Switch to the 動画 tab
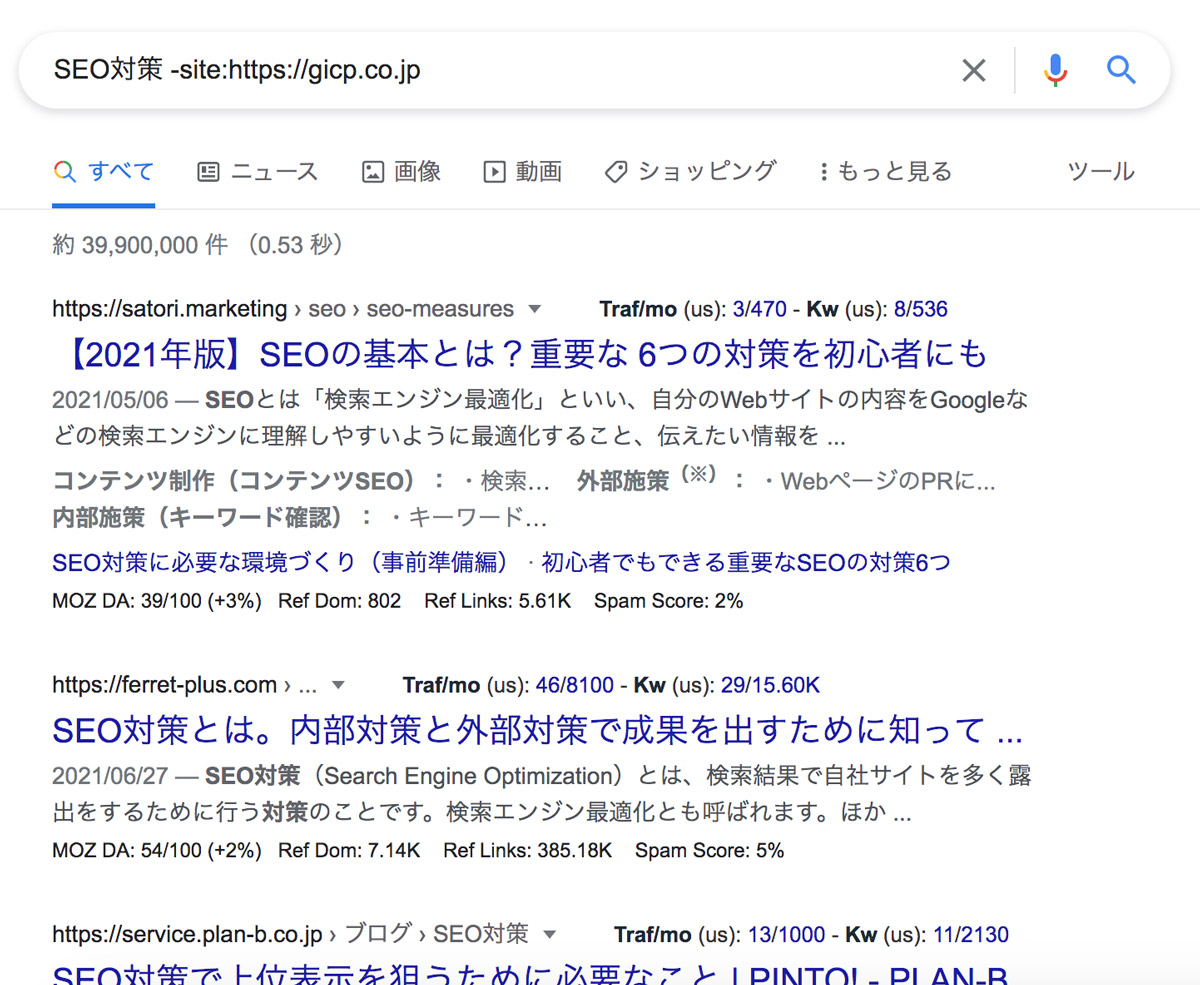The image size is (1200, 985). click(x=522, y=172)
